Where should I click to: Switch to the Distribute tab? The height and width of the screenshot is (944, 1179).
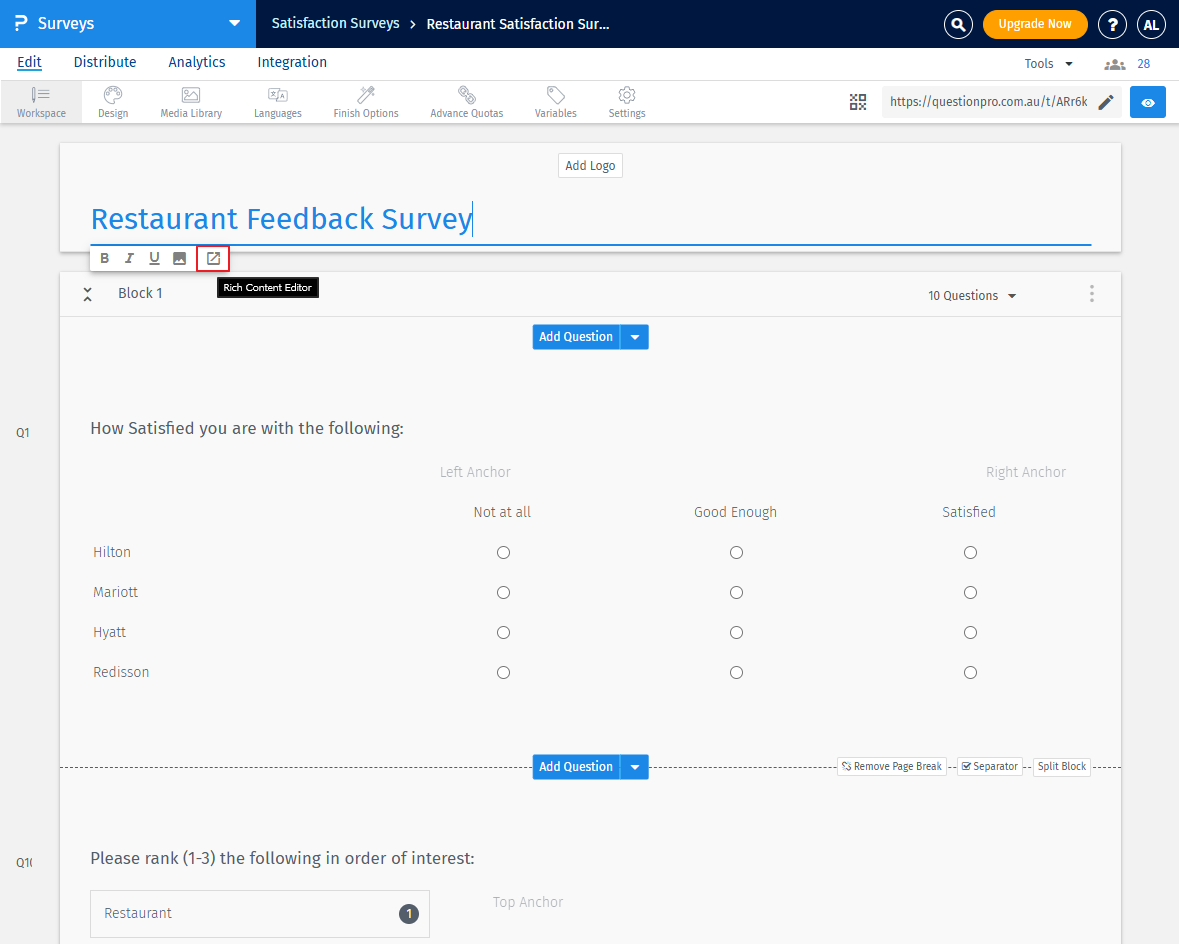(x=104, y=62)
